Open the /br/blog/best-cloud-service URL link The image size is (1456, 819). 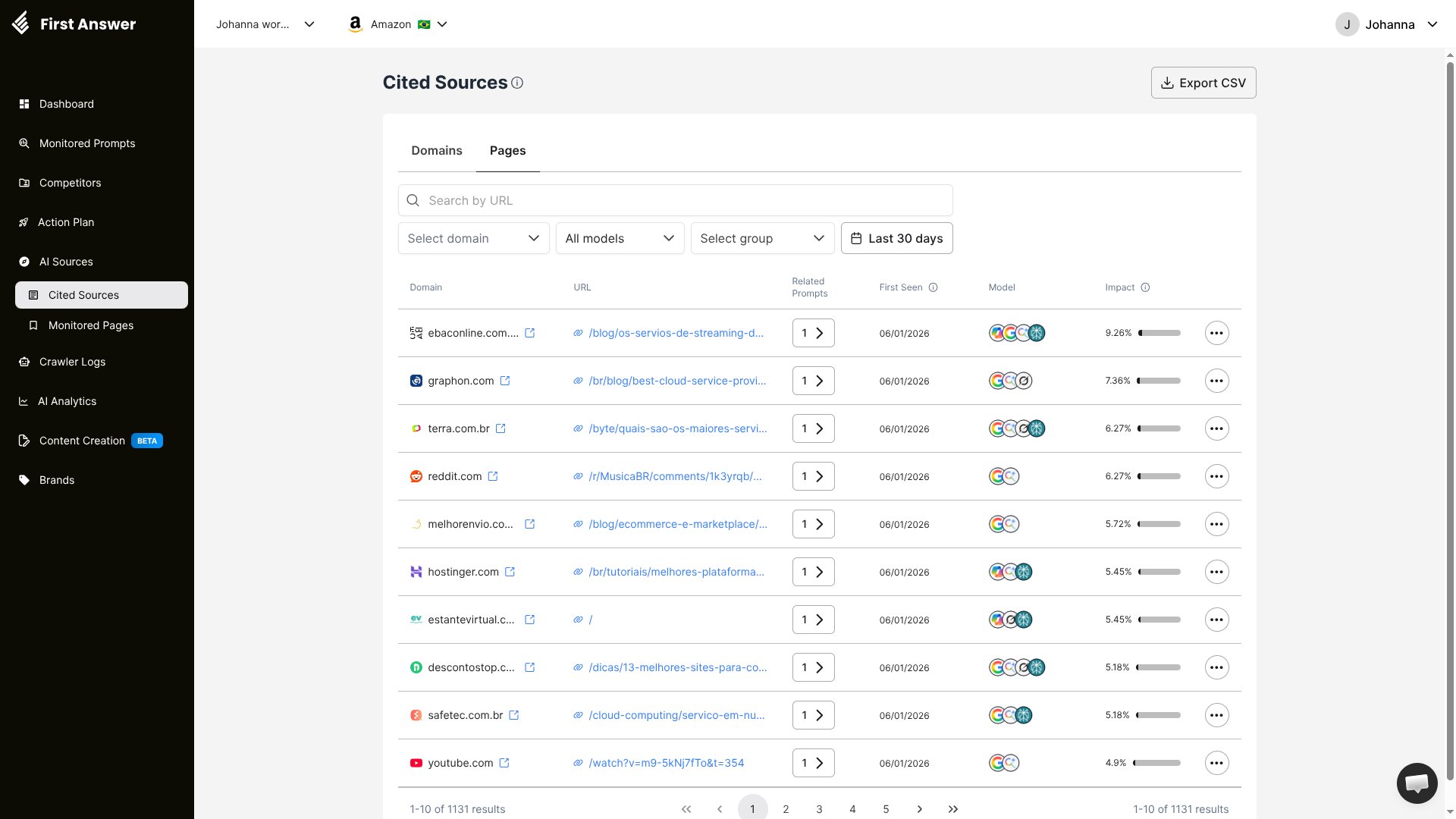[x=677, y=381]
